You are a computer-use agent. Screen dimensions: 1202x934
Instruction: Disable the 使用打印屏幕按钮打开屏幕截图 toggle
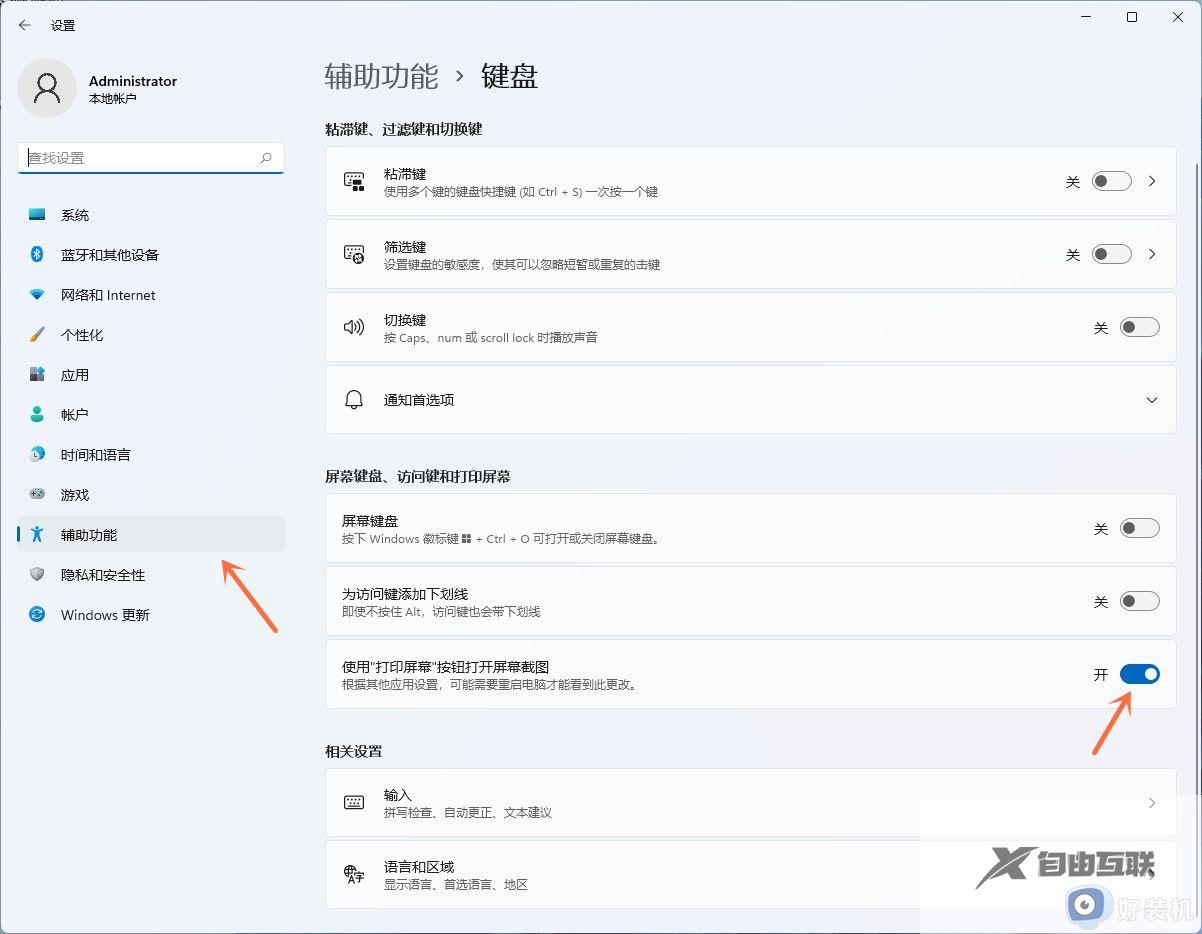(x=1140, y=674)
